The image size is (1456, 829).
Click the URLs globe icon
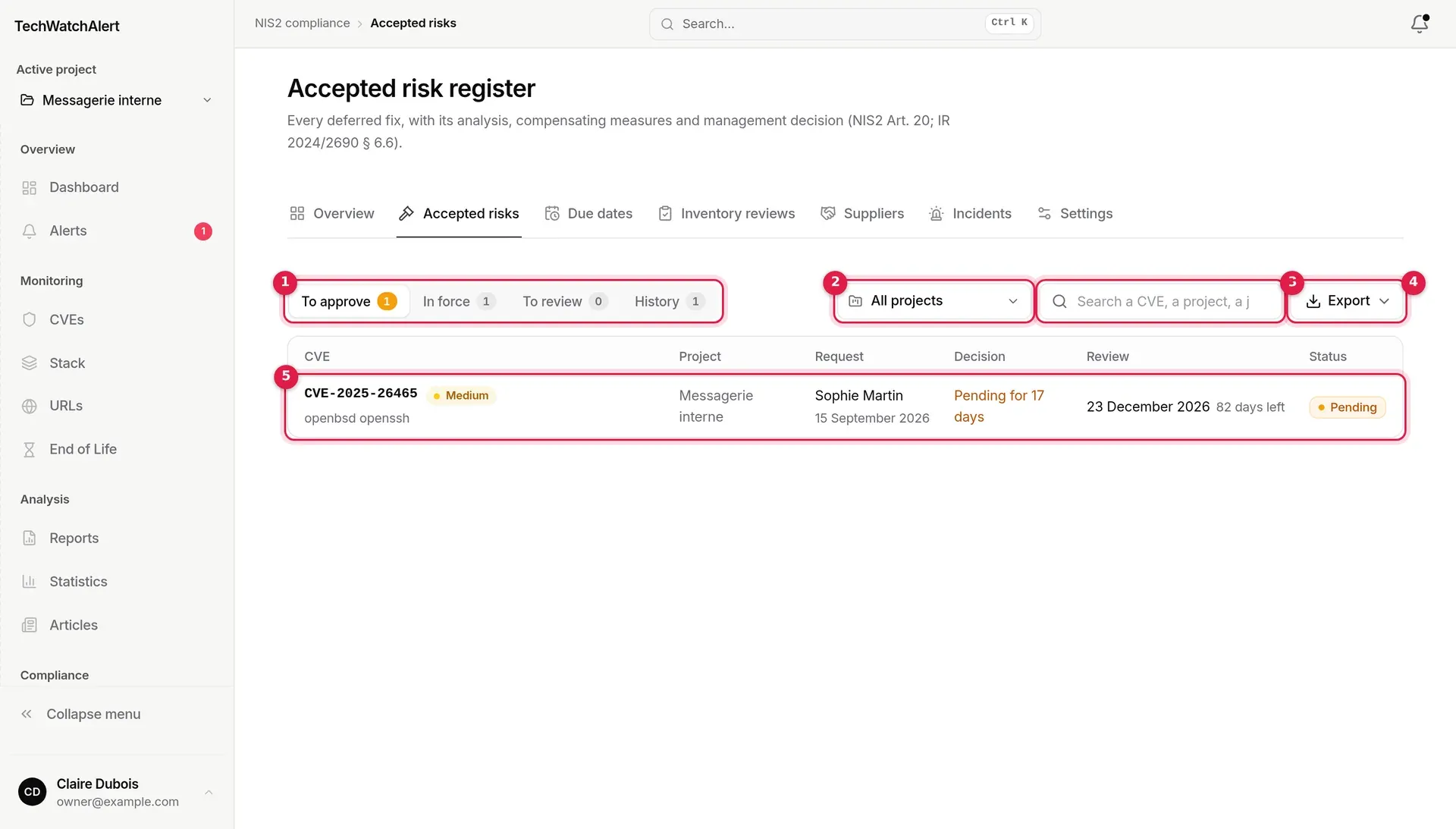30,406
